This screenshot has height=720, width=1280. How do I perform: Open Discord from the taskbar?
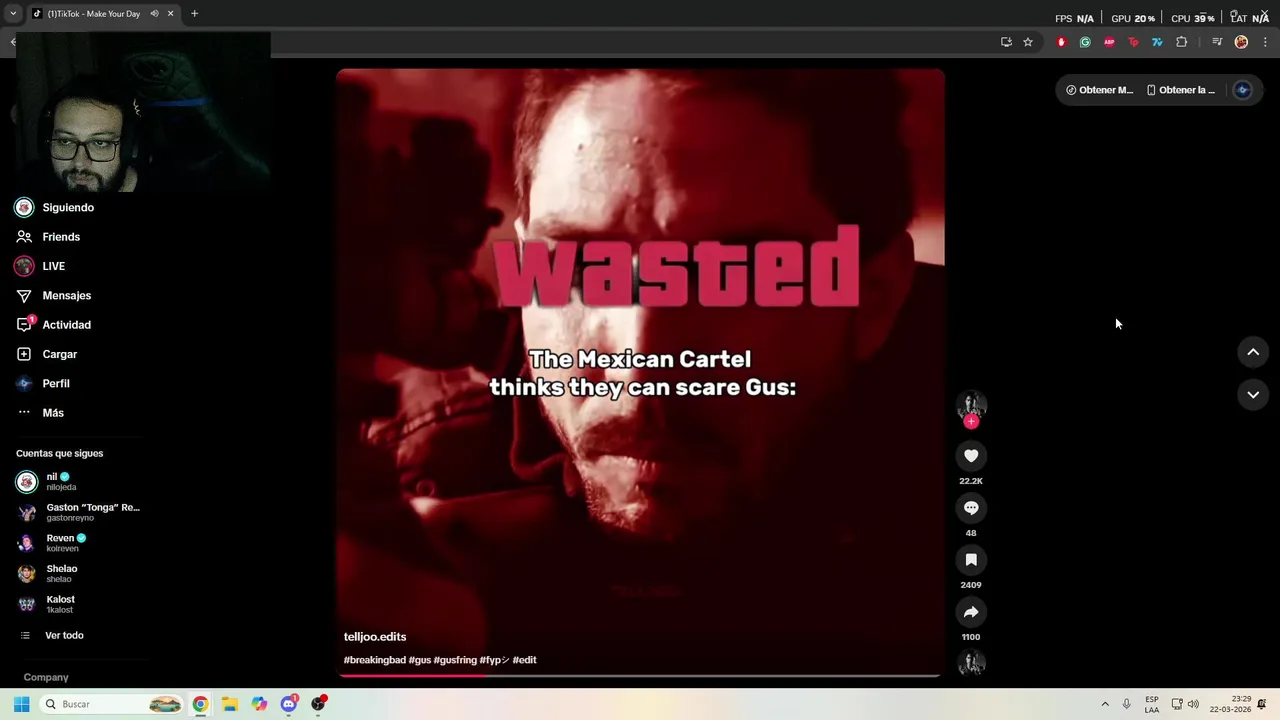tap(289, 704)
